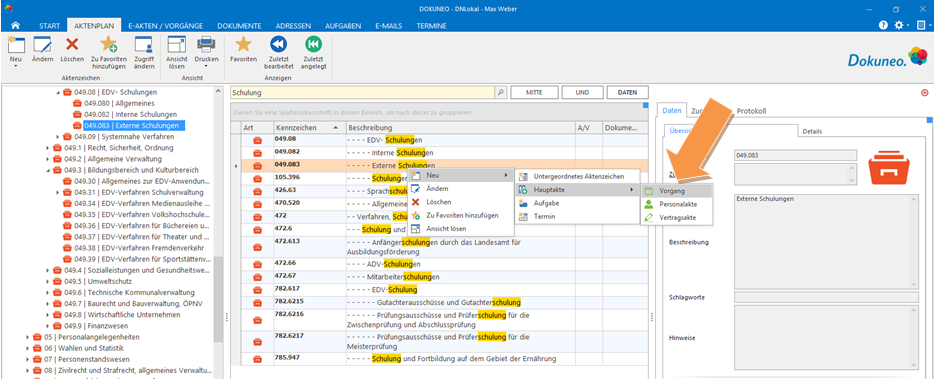Choose Vorgang from the submenu
This screenshot has width=934, height=383.
[676, 191]
